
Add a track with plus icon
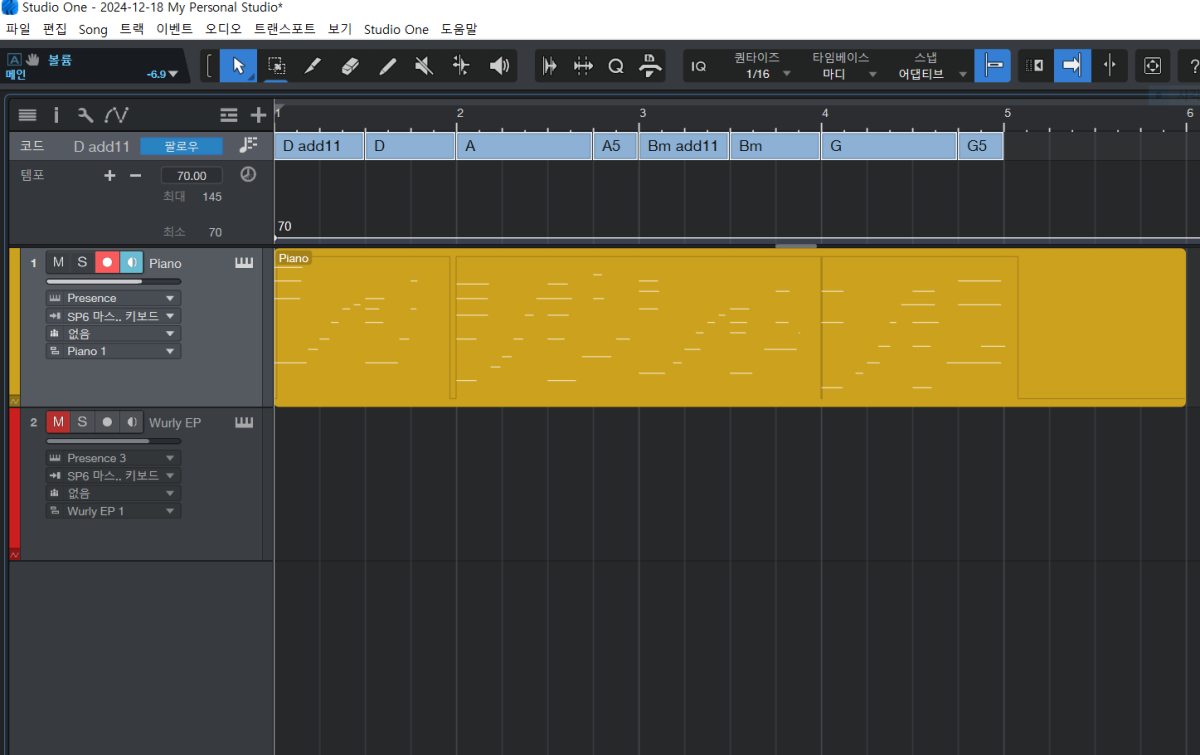[x=258, y=115]
